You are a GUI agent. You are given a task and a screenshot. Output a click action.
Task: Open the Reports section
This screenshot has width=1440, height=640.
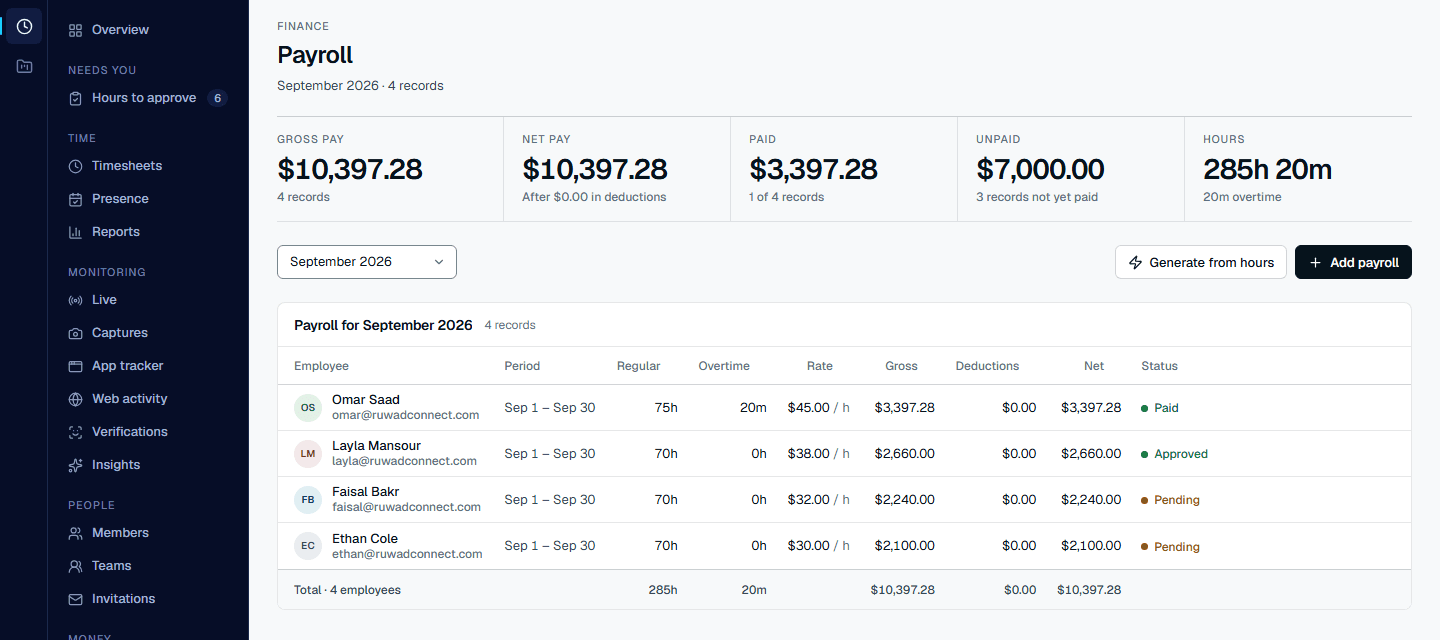point(148,232)
